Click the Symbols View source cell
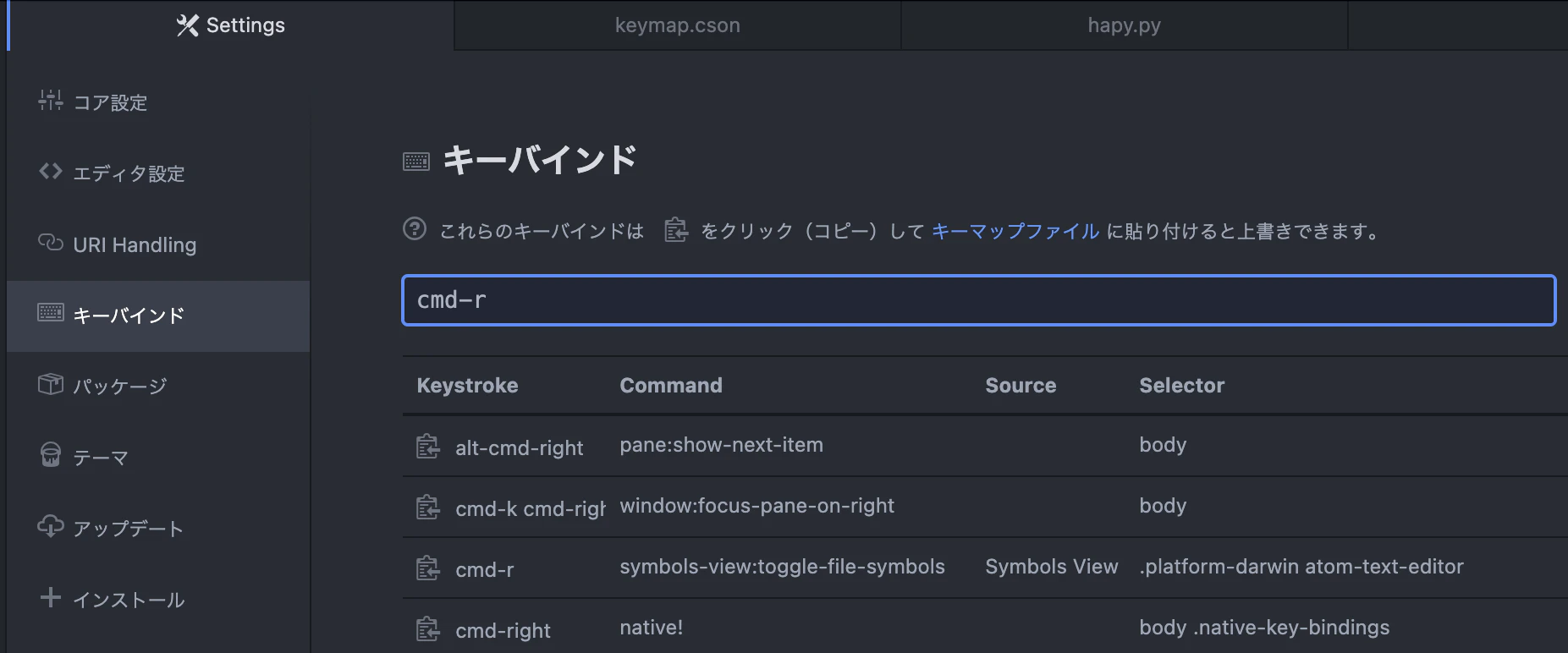The height and width of the screenshot is (653, 1568). [x=1051, y=567]
